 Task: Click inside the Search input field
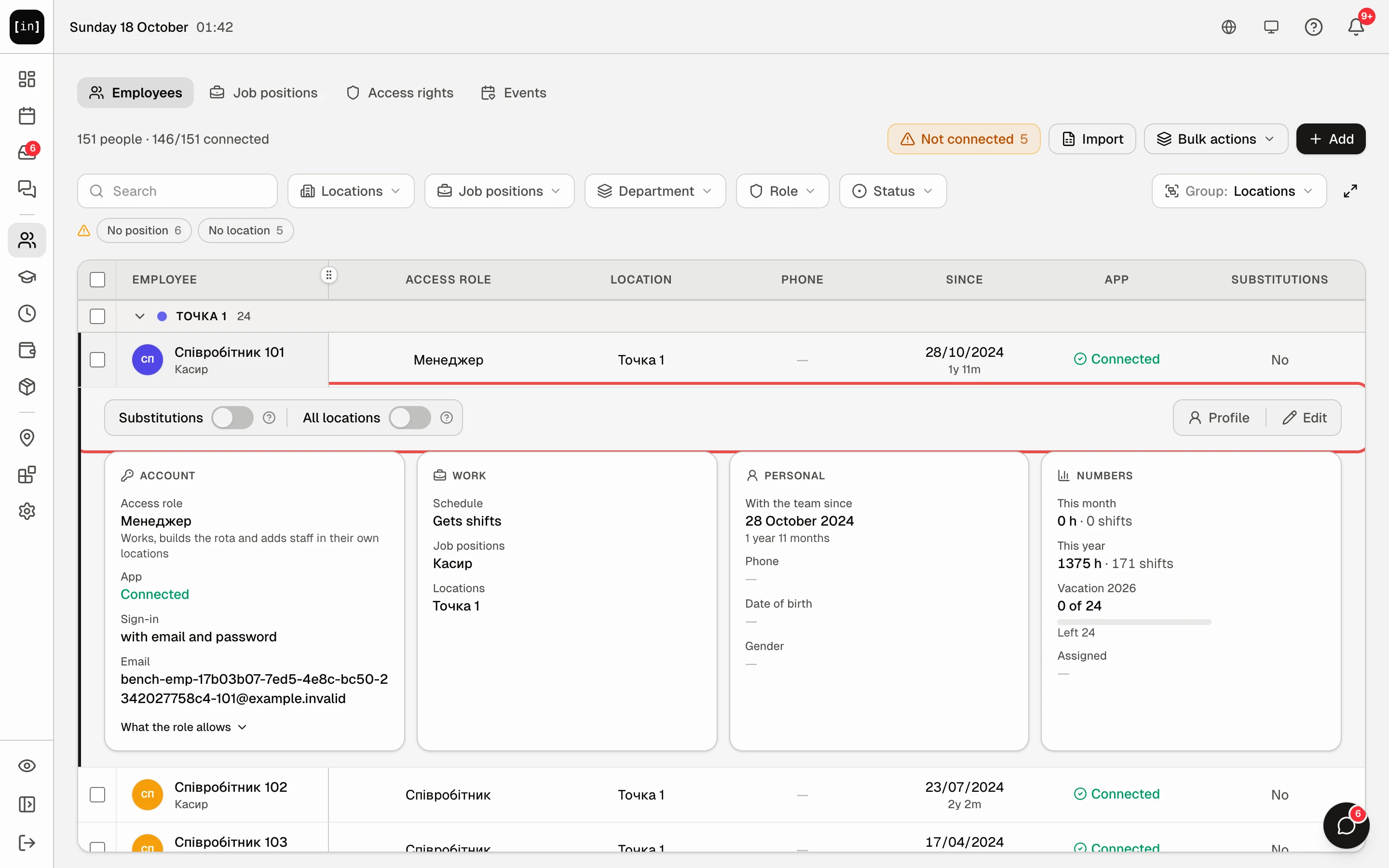coord(177,191)
